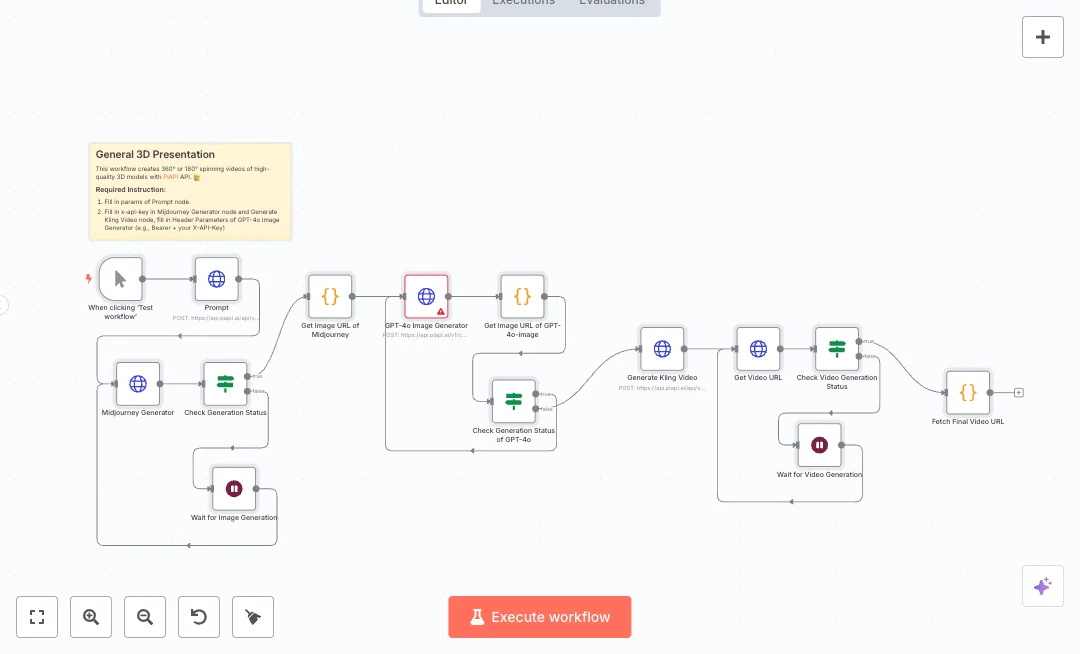The width and height of the screenshot is (1080, 654).
Task: Click the zoom to fit canvas icon
Action: (37, 617)
